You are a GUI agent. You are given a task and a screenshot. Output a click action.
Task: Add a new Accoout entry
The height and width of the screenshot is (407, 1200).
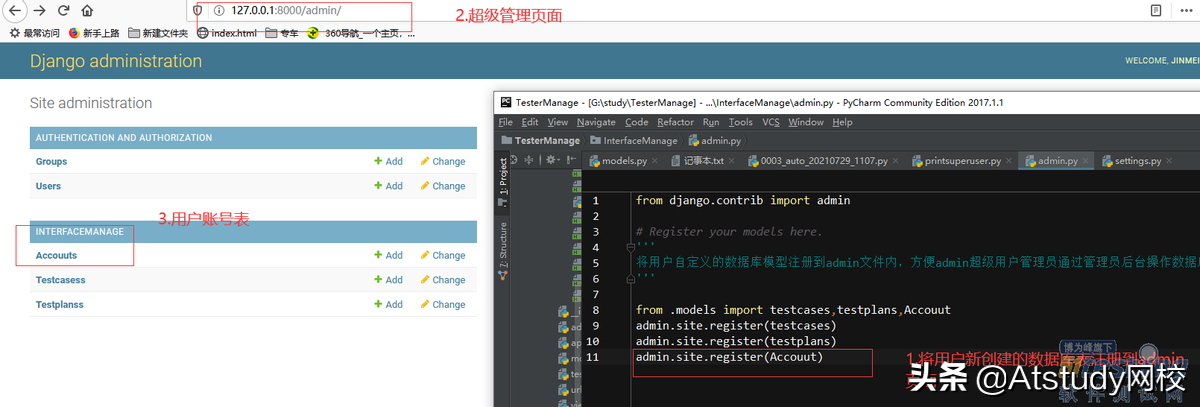tap(388, 255)
